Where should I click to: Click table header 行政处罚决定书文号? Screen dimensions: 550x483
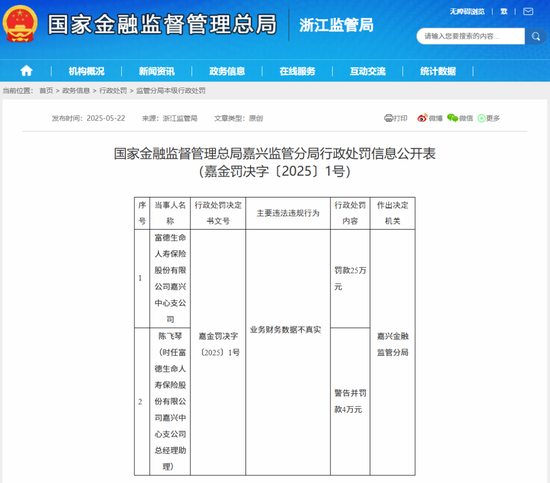tap(218, 213)
